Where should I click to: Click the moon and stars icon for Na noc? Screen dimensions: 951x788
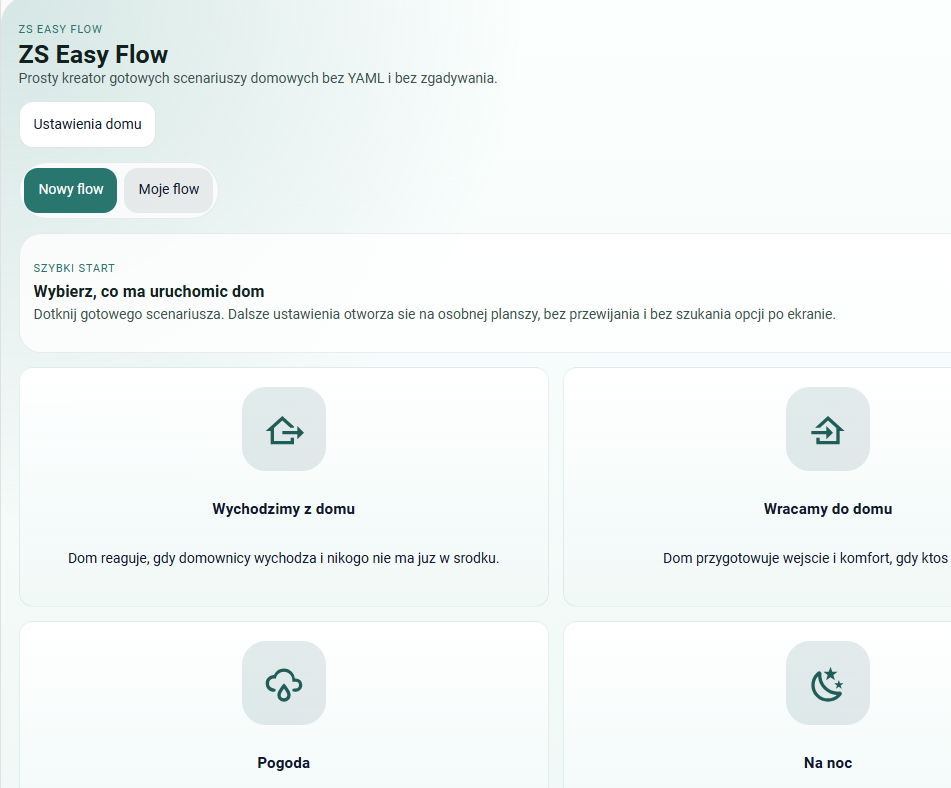[x=827, y=683]
